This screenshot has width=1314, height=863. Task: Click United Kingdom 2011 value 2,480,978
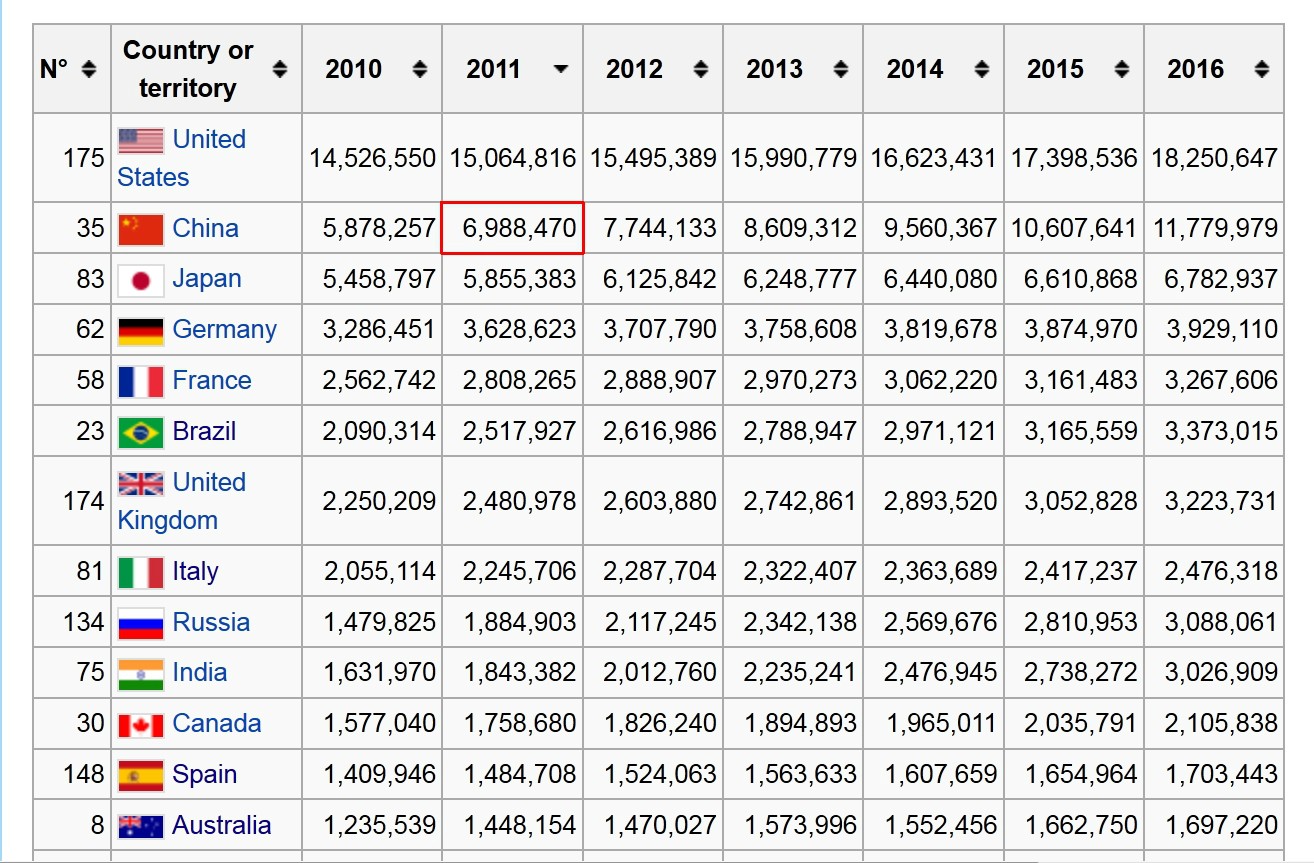519,501
